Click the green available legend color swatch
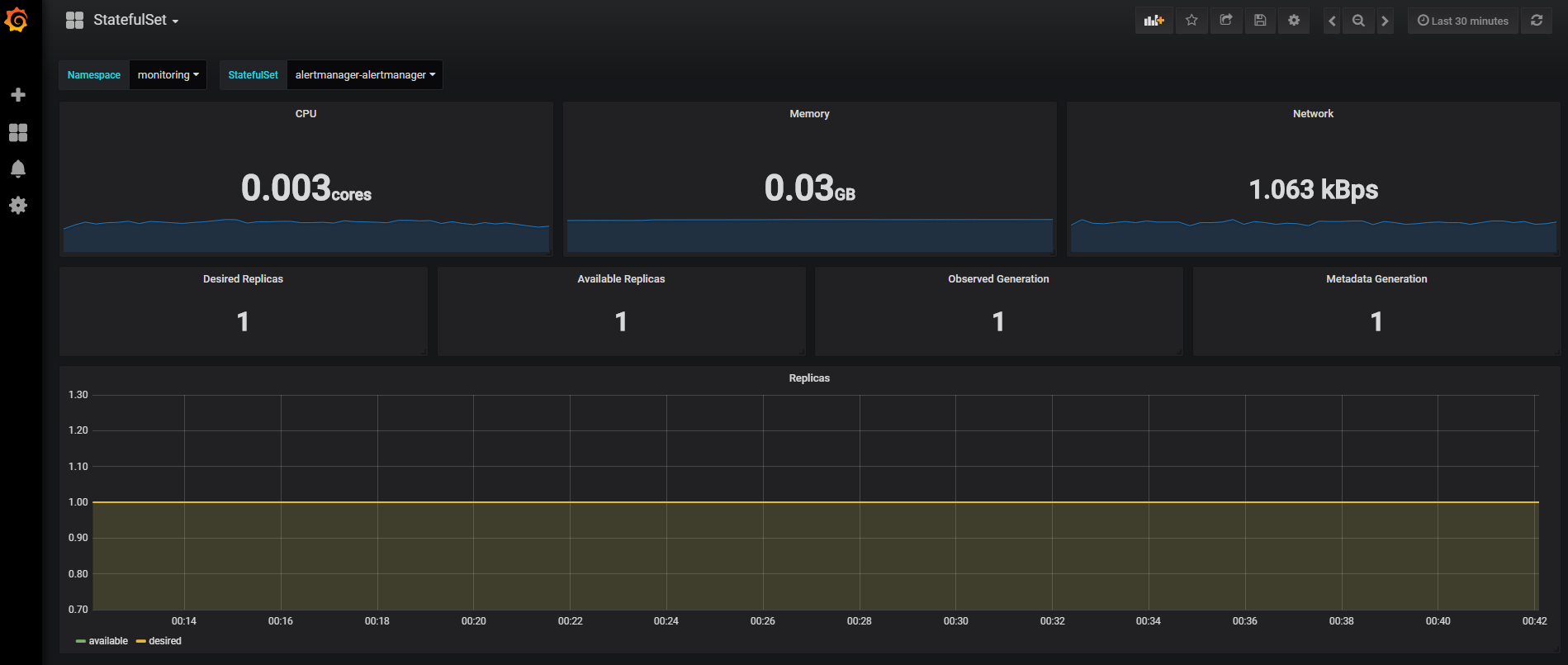Image resolution: width=1568 pixels, height=665 pixels. click(80, 641)
